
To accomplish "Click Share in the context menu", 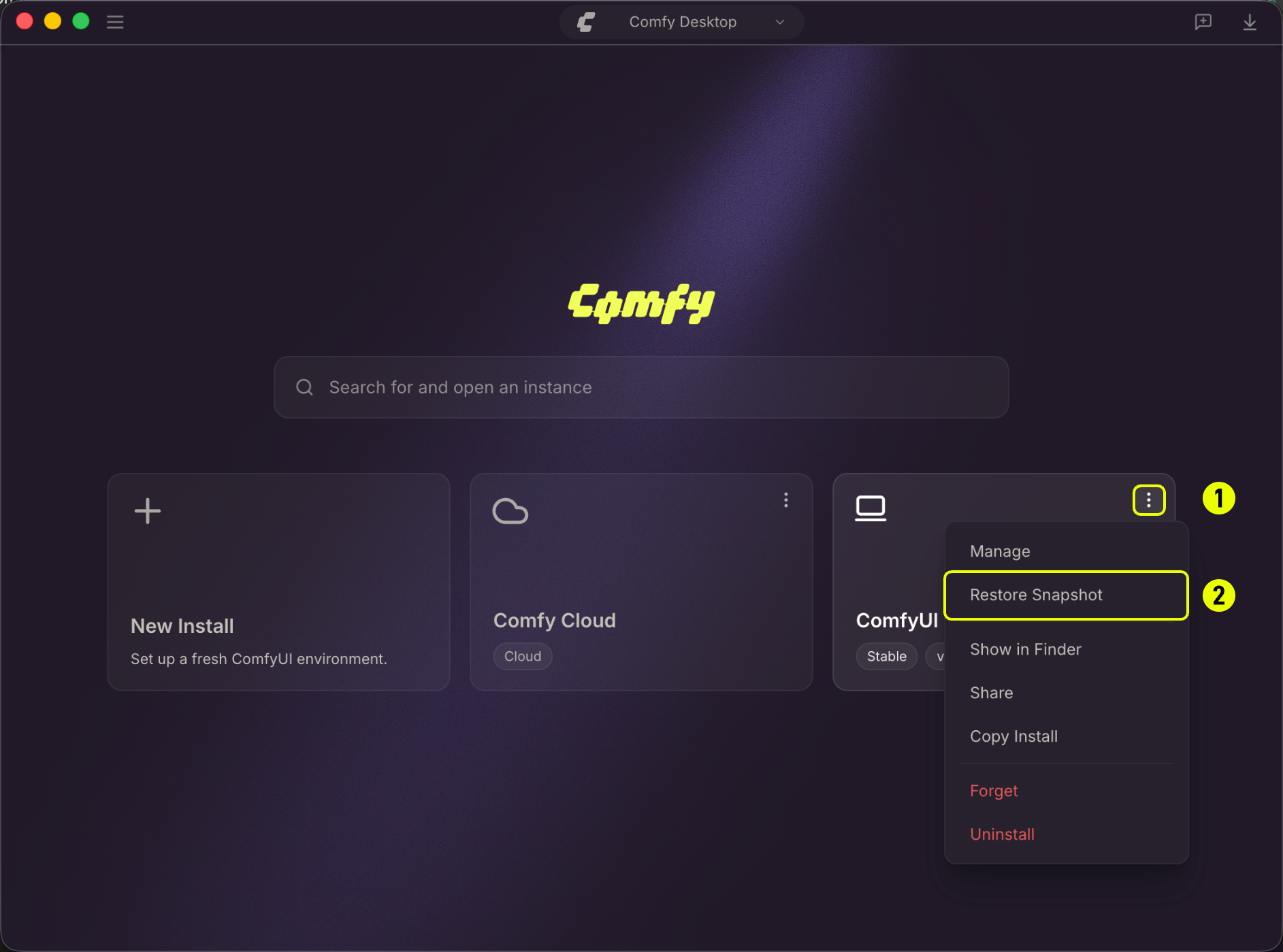I will click(1067, 693).
